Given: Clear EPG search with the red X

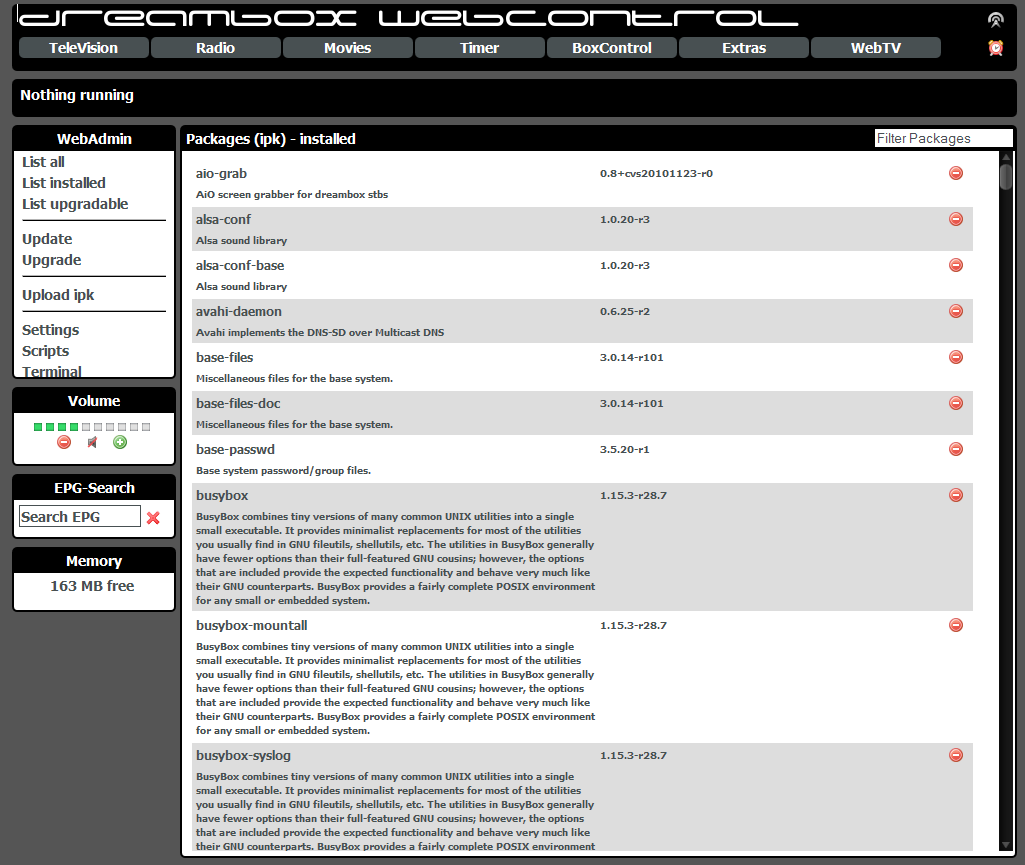Looking at the screenshot, I should point(154,518).
